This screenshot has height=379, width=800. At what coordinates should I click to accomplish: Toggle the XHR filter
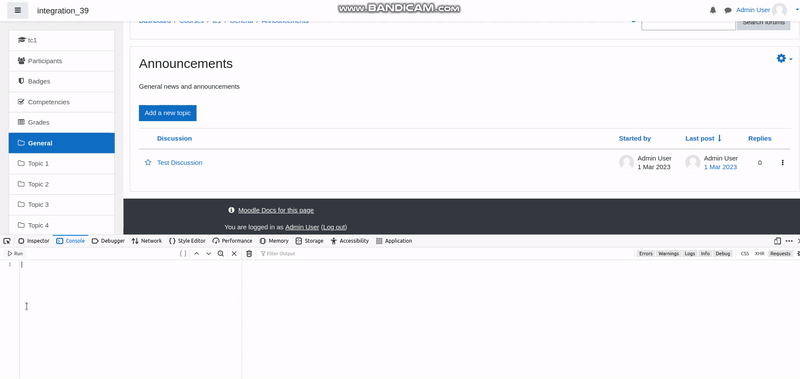[x=760, y=254]
